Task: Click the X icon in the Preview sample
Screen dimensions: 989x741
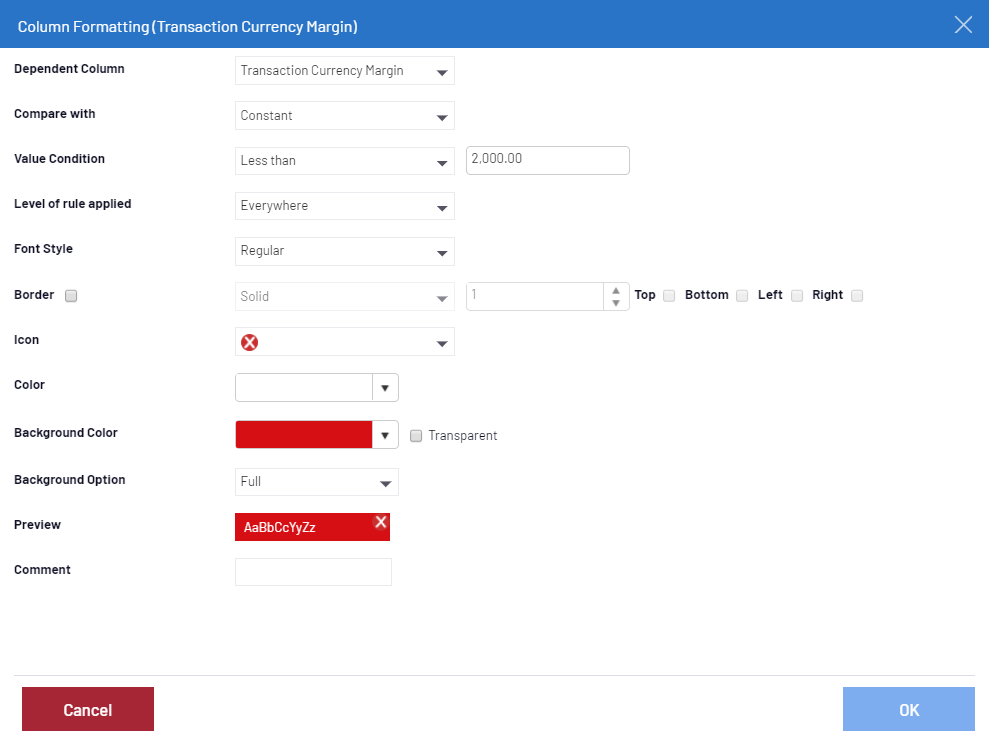Action: point(380,522)
